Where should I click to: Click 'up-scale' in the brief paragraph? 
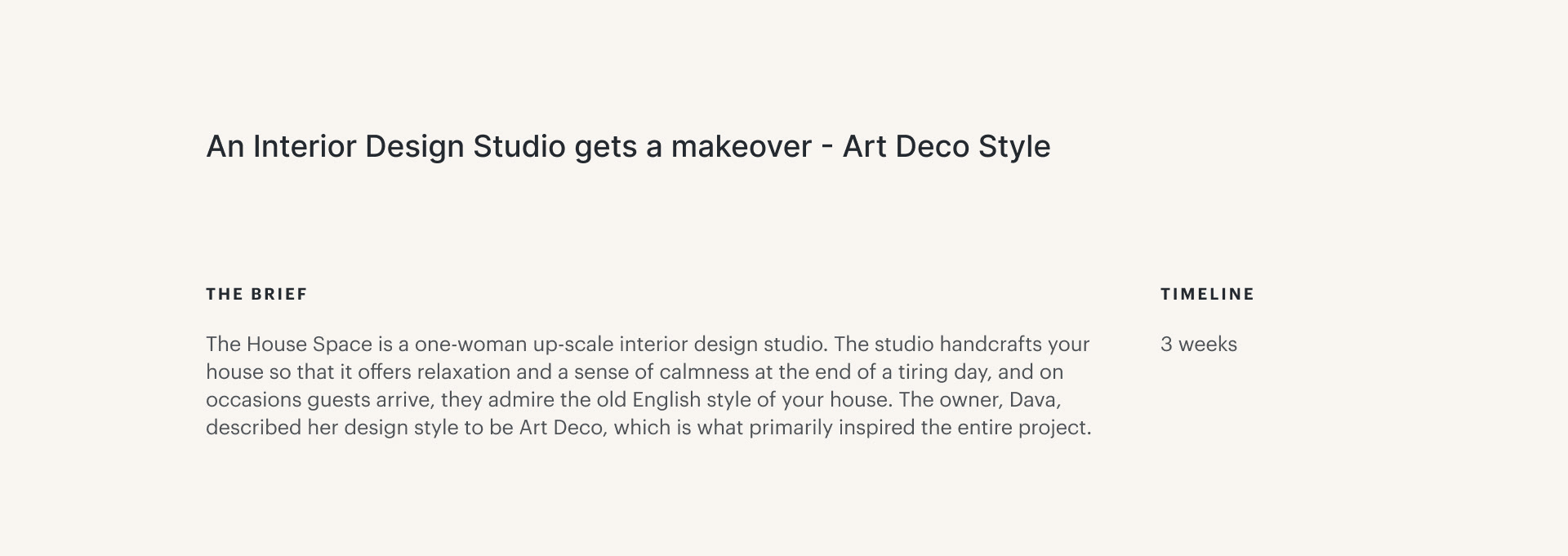572,345
